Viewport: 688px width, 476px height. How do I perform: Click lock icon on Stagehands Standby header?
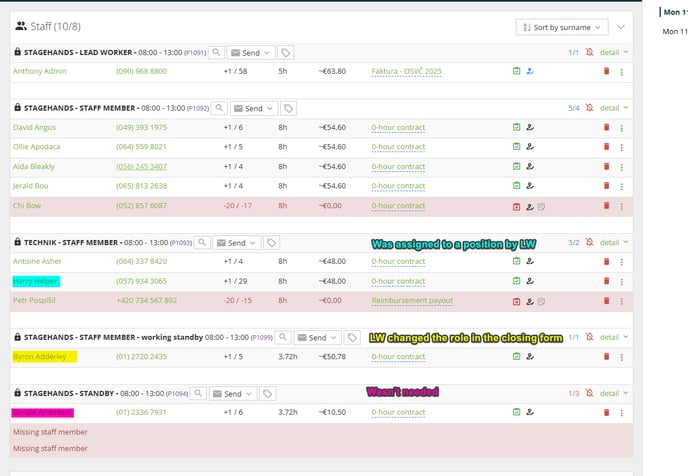click(x=17, y=393)
